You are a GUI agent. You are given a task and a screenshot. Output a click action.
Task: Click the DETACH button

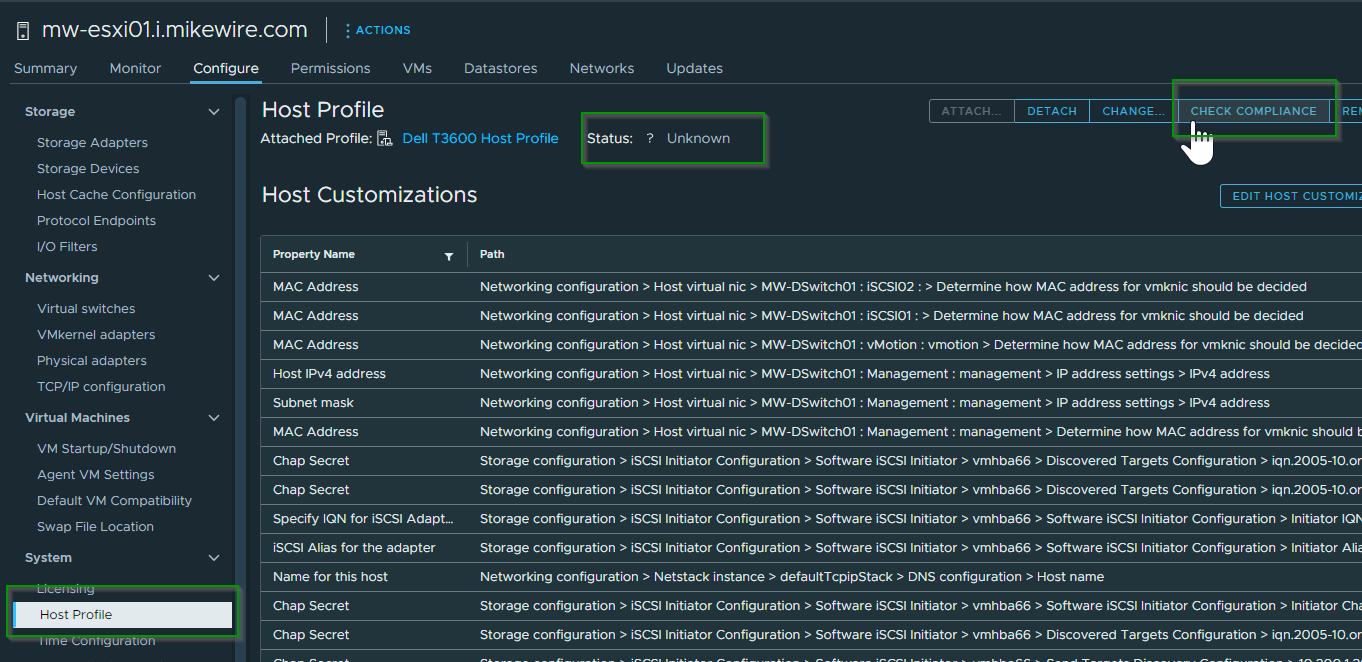tap(1051, 111)
